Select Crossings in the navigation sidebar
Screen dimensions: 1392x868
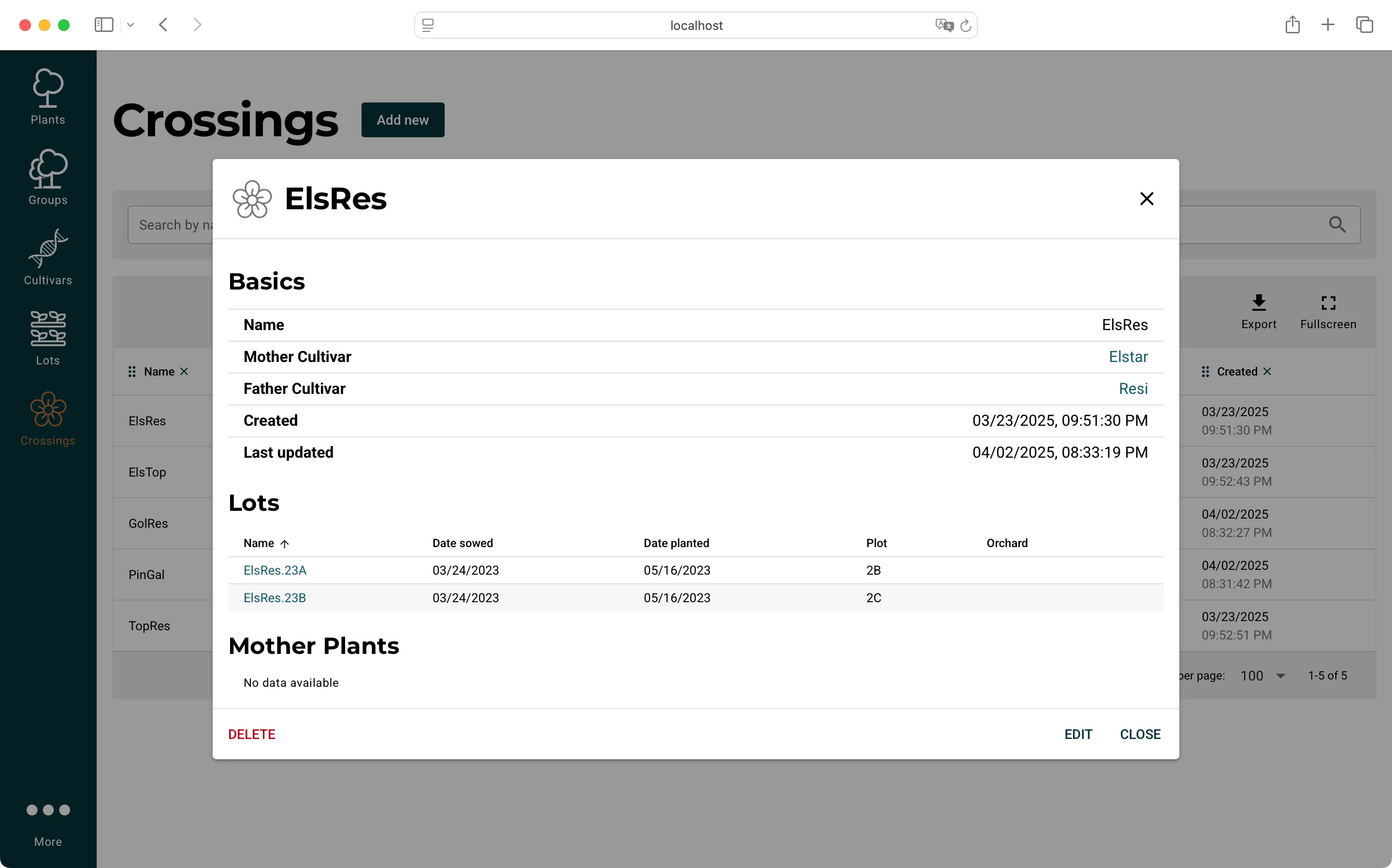(x=48, y=419)
